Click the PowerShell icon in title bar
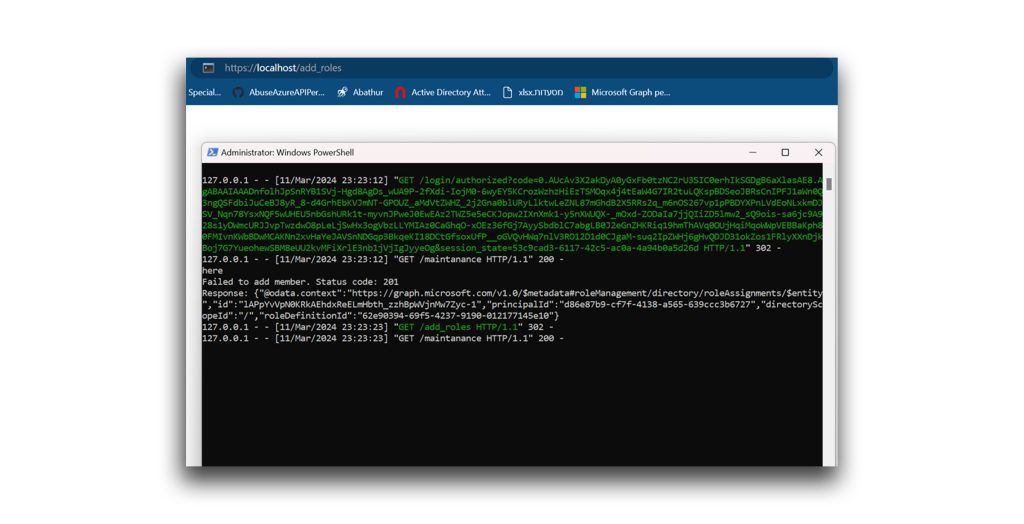This screenshot has height=524, width=1024. (212, 152)
